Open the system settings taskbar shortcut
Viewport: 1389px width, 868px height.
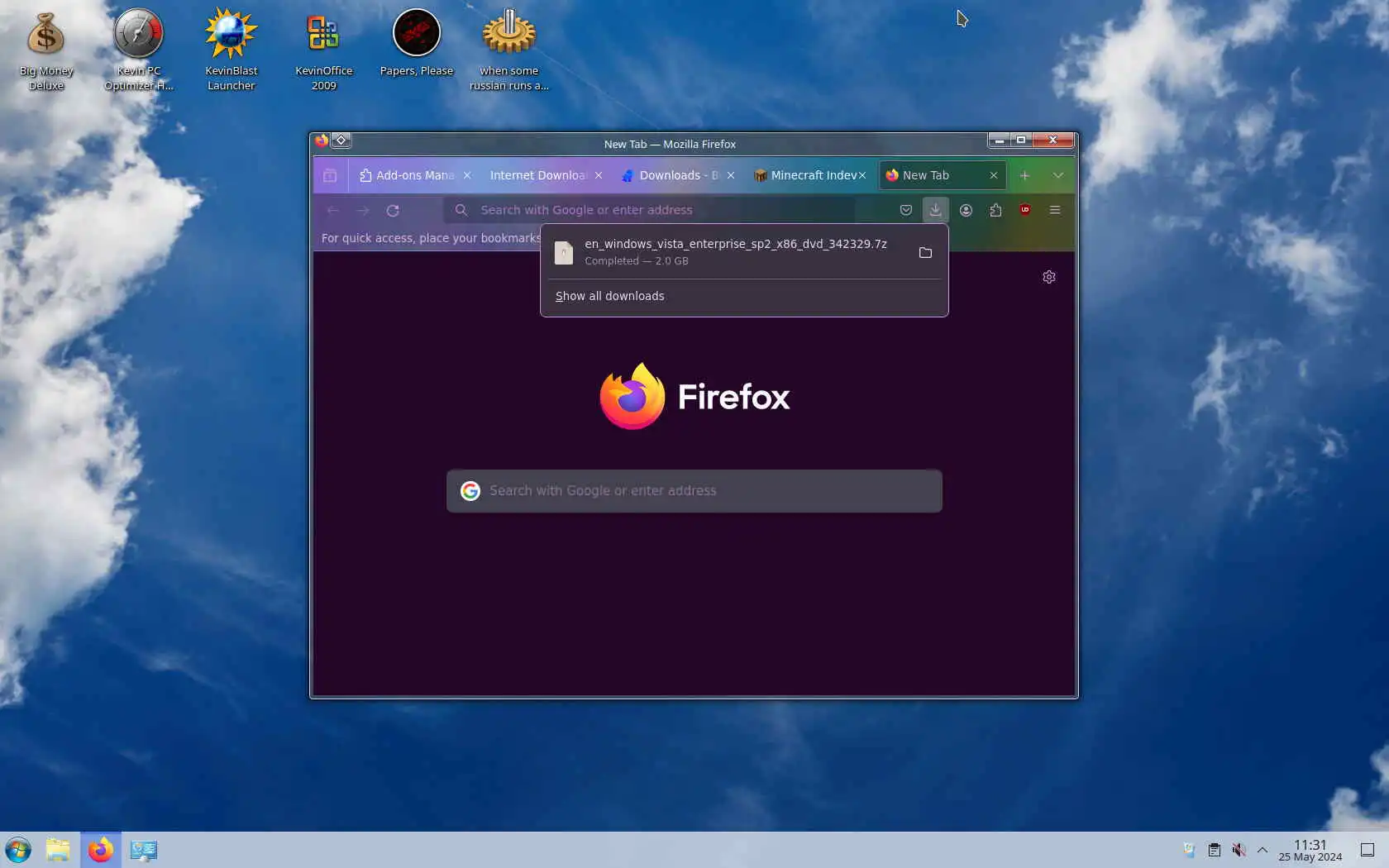coord(144,850)
